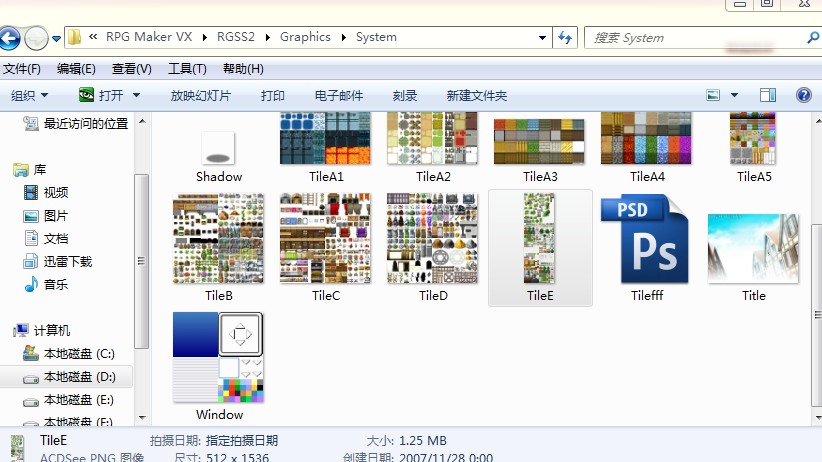This screenshot has width=822, height=462.
Task: Click sidebar scrollbar down arrow
Action: pyautogui.click(x=142, y=418)
